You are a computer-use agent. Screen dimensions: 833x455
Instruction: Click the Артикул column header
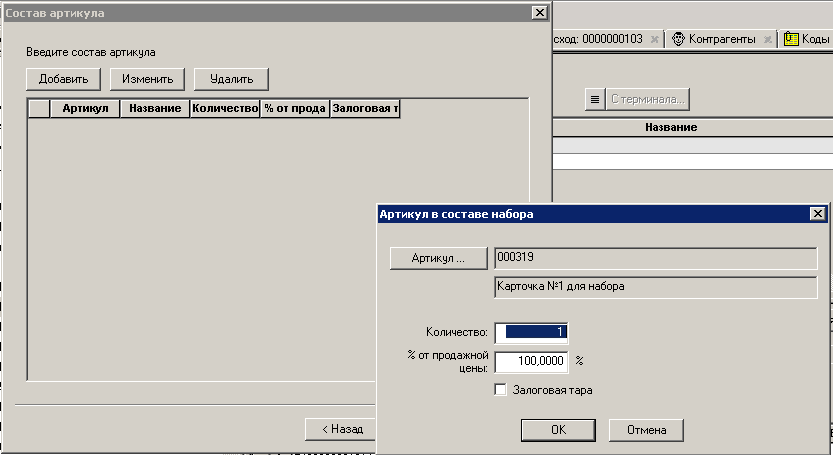[85, 108]
